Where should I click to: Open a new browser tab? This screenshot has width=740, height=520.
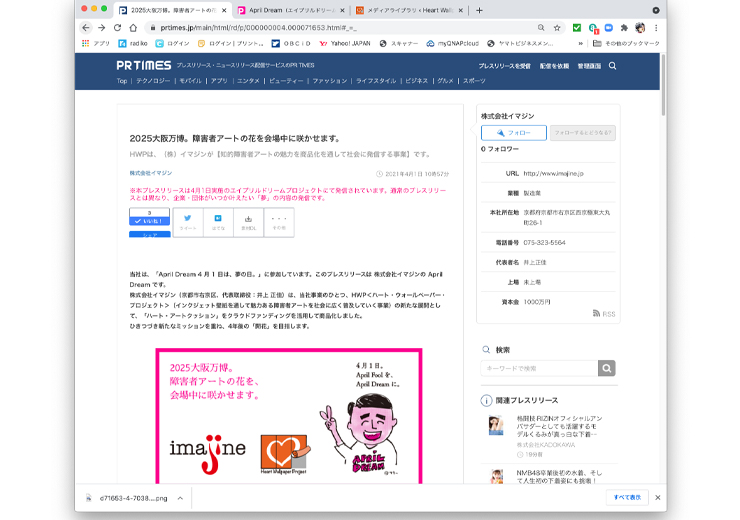point(479,10)
